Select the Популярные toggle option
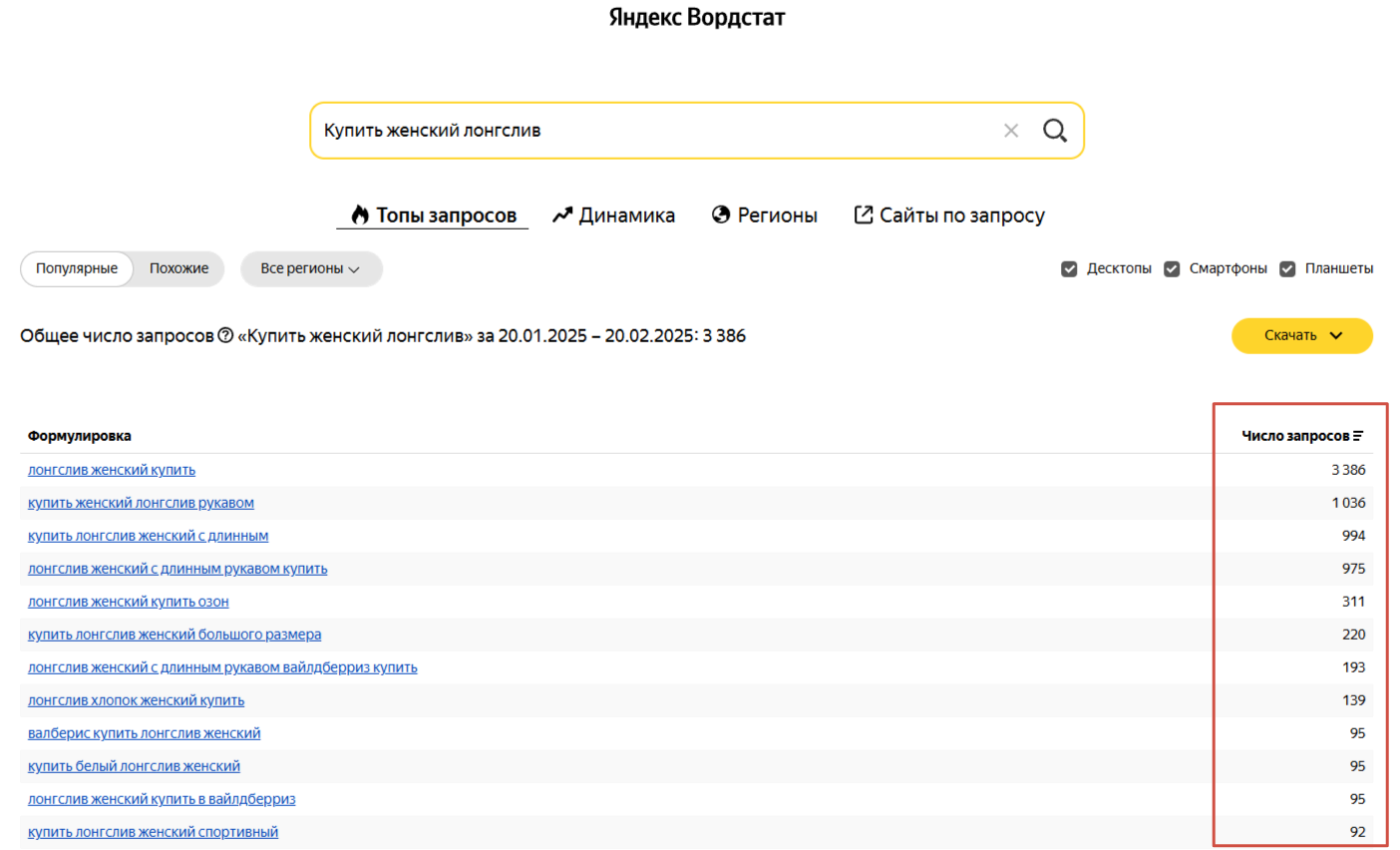 (77, 268)
